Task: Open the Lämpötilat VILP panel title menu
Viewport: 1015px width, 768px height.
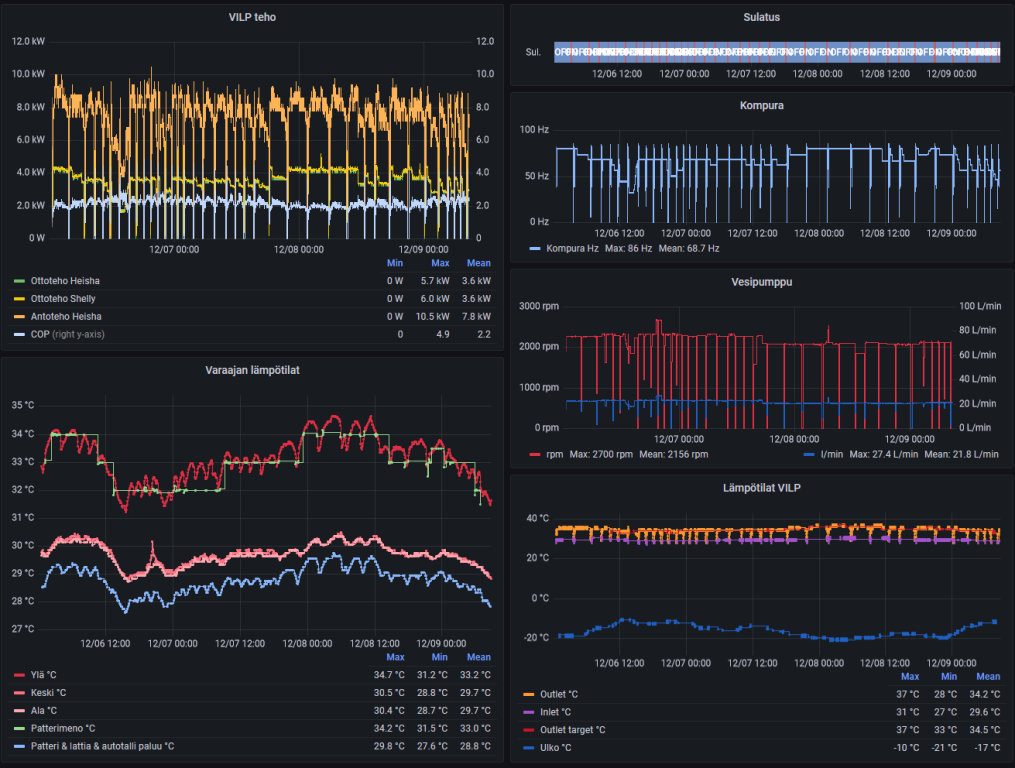Action: click(x=761, y=488)
